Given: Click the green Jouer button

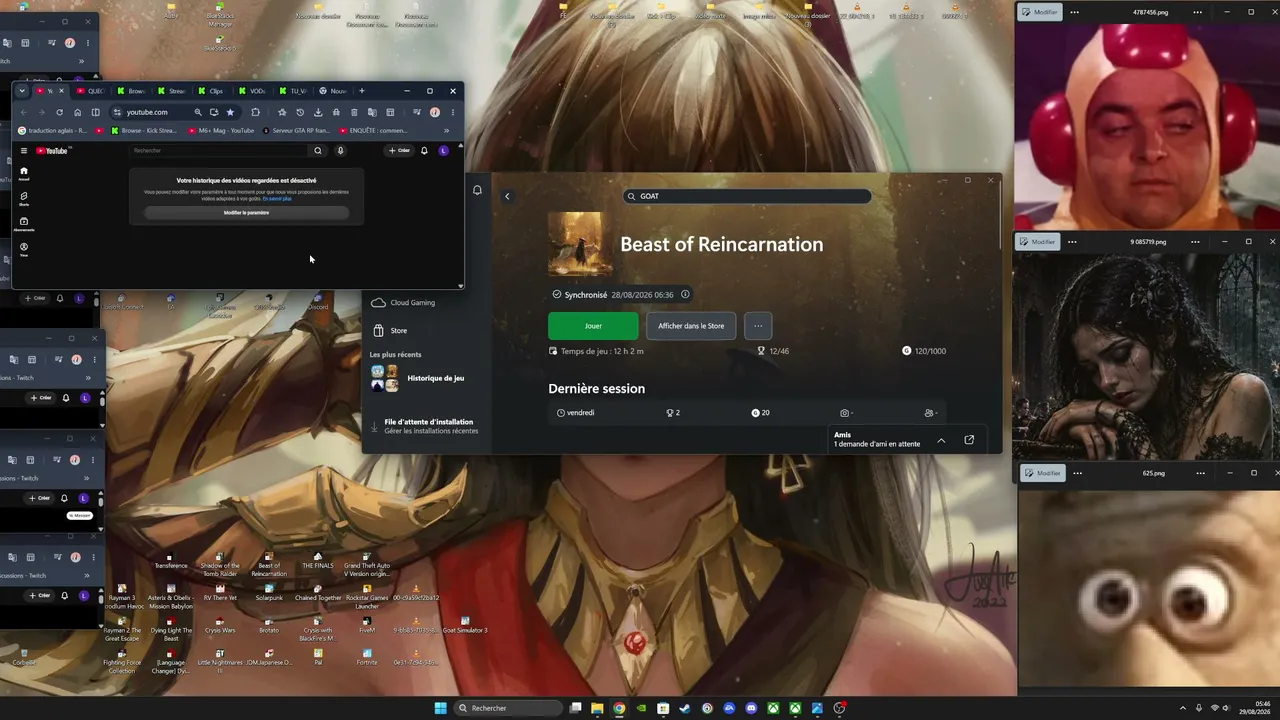Looking at the screenshot, I should click(x=593, y=326).
